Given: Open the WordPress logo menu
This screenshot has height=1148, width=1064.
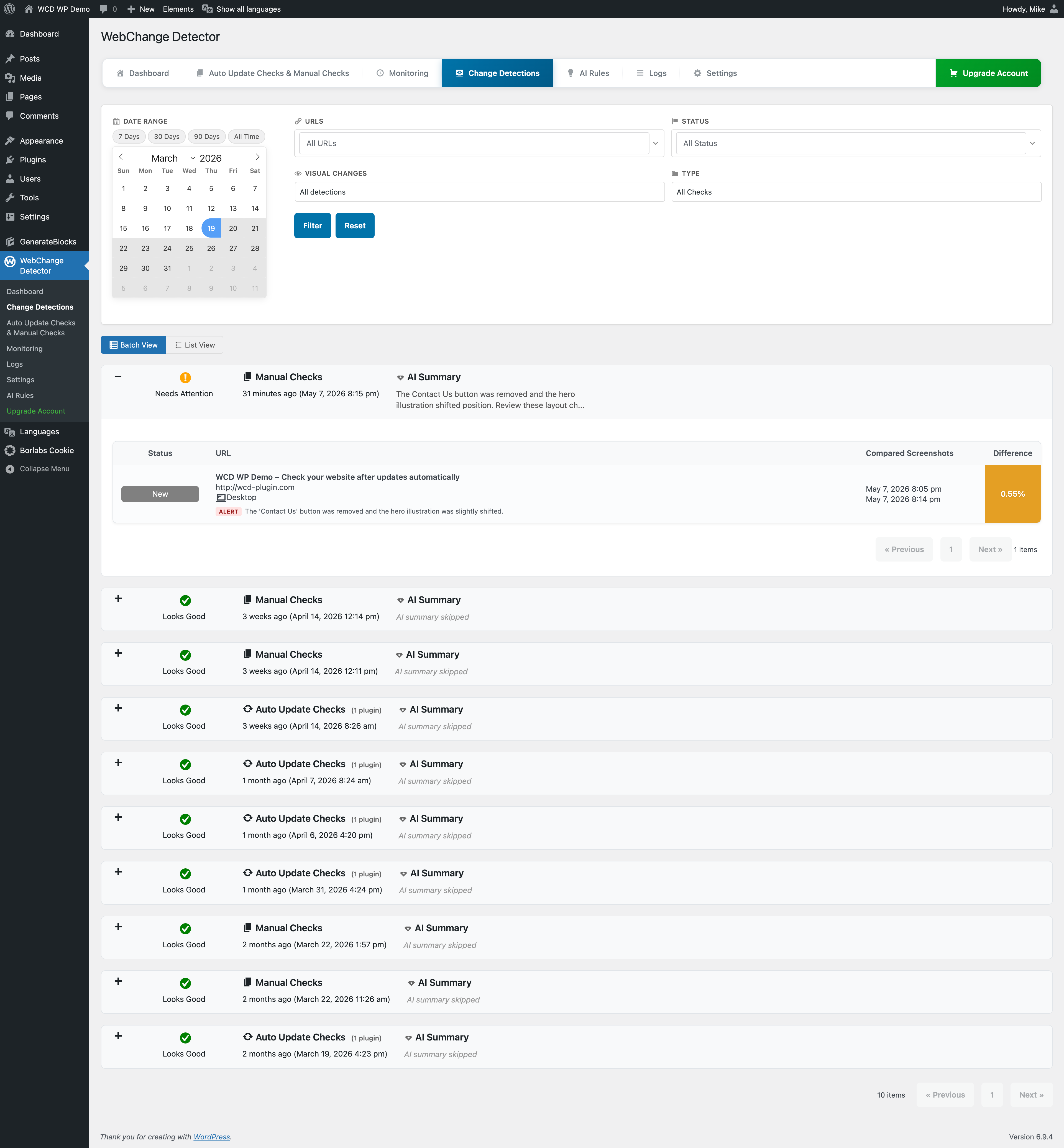Looking at the screenshot, I should coord(9,9).
